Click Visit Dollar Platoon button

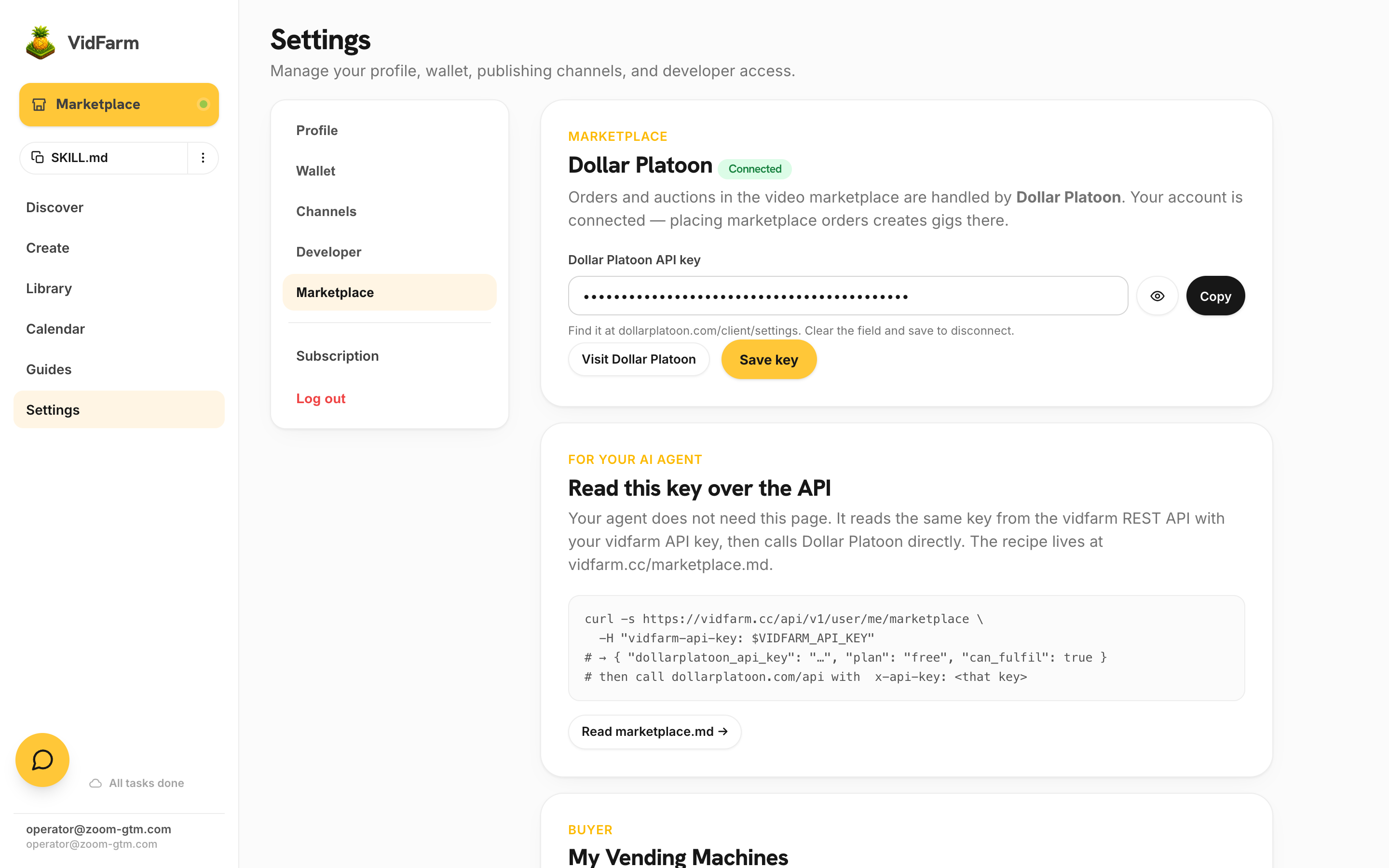[639, 359]
